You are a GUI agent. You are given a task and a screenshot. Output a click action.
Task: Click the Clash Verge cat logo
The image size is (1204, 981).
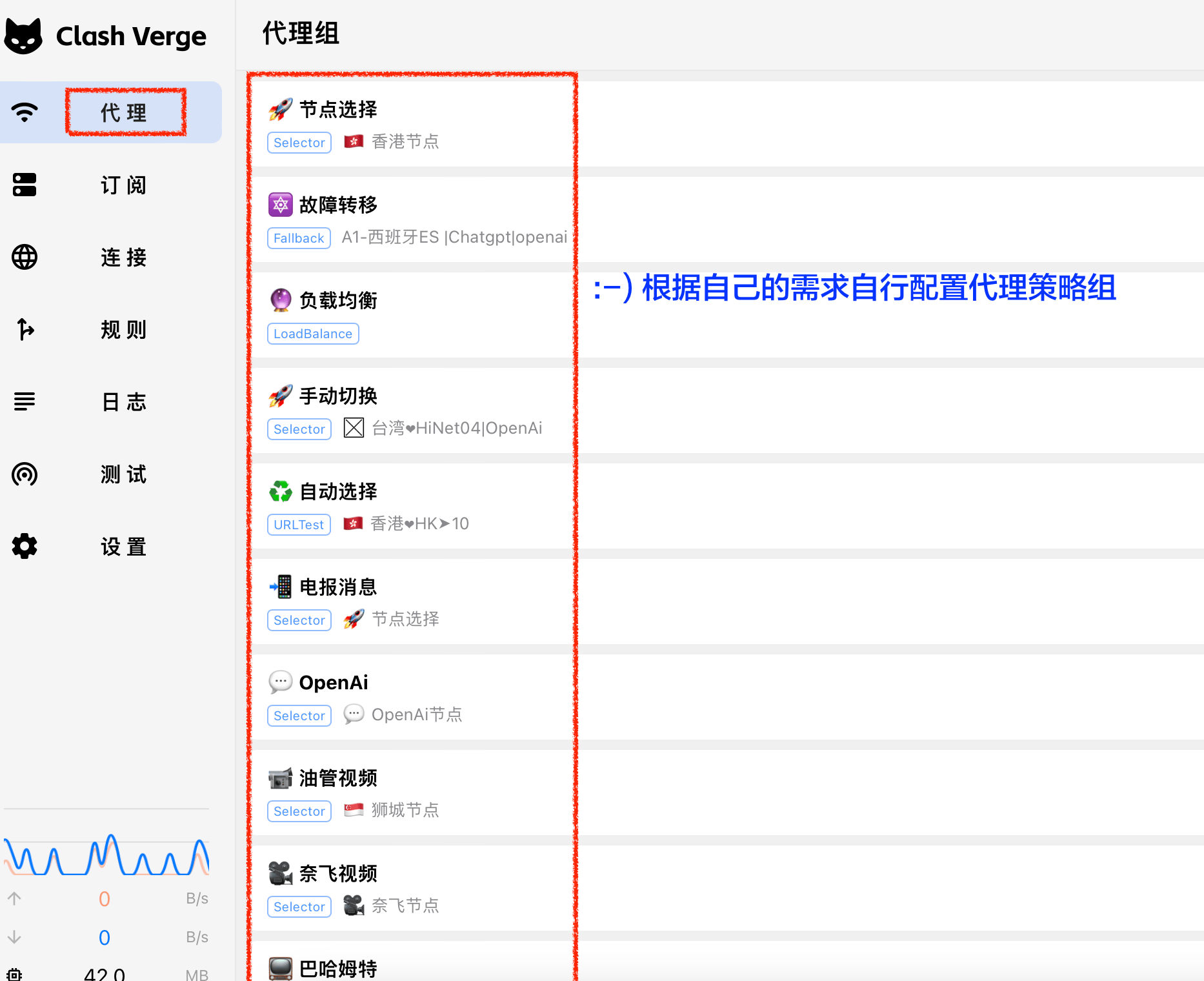pos(23,36)
